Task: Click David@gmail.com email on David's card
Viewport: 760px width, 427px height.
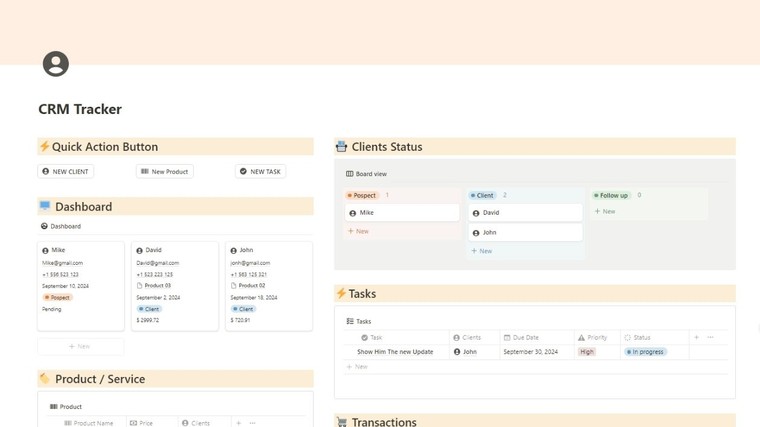Action: [x=158, y=263]
